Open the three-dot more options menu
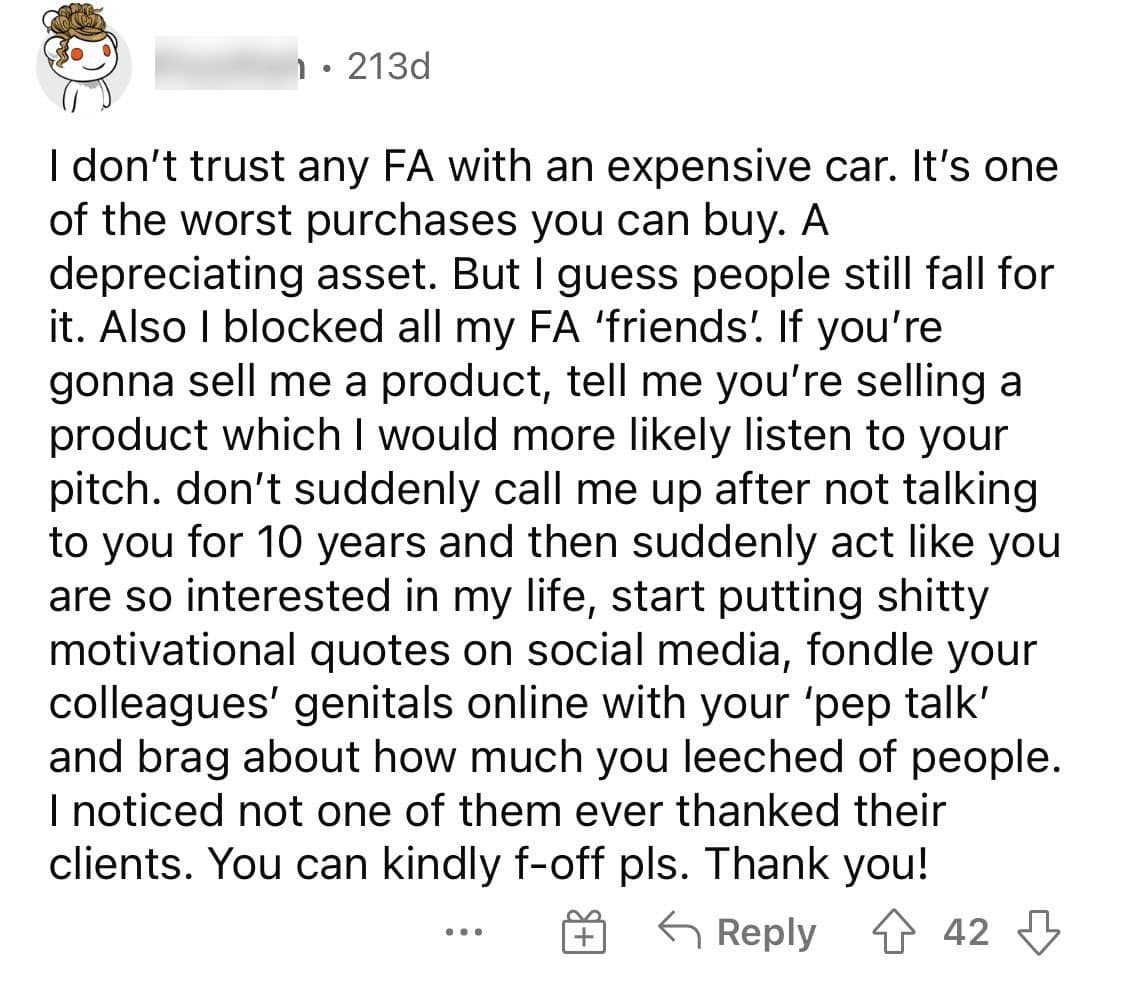The height and width of the screenshot is (985, 1125). (x=463, y=933)
